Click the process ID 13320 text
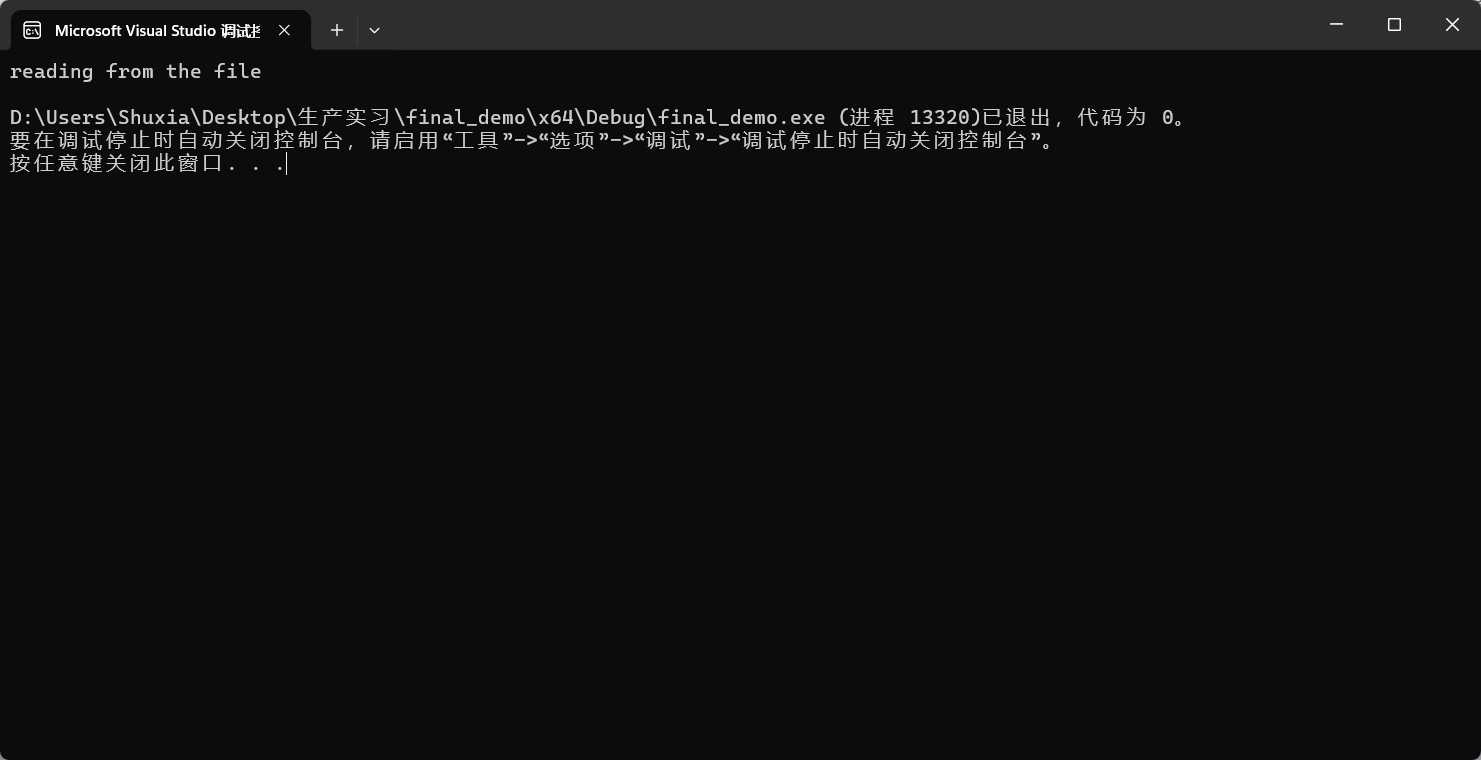The image size is (1481, 760). click(x=940, y=117)
